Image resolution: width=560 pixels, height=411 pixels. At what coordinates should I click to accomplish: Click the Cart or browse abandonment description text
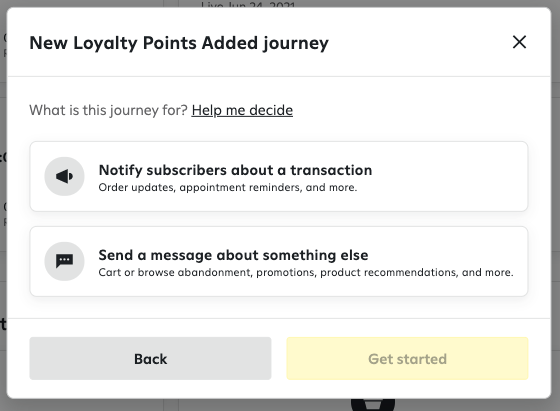[306, 272]
